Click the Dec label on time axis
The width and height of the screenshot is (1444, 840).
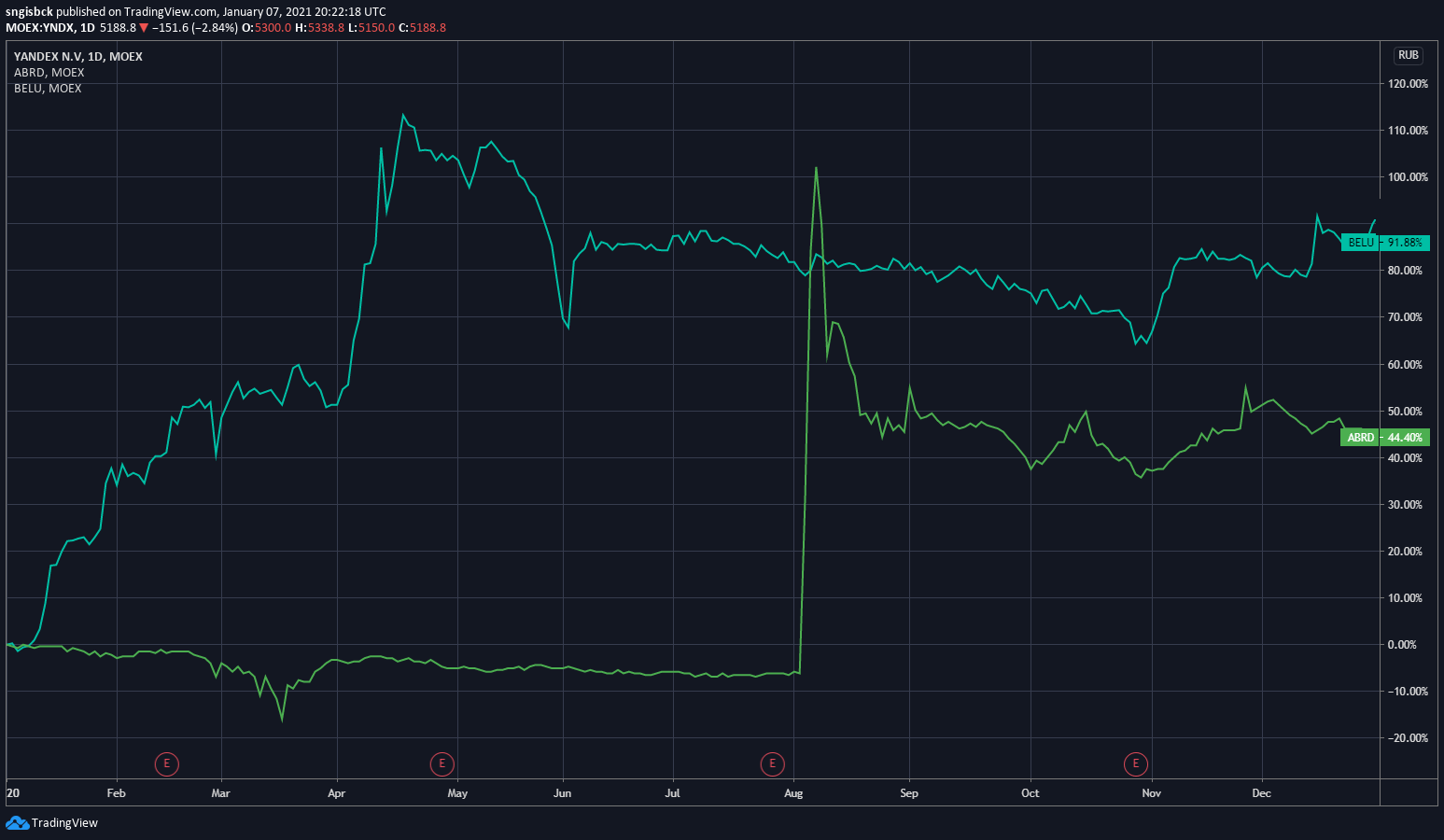pyautogui.click(x=1261, y=793)
